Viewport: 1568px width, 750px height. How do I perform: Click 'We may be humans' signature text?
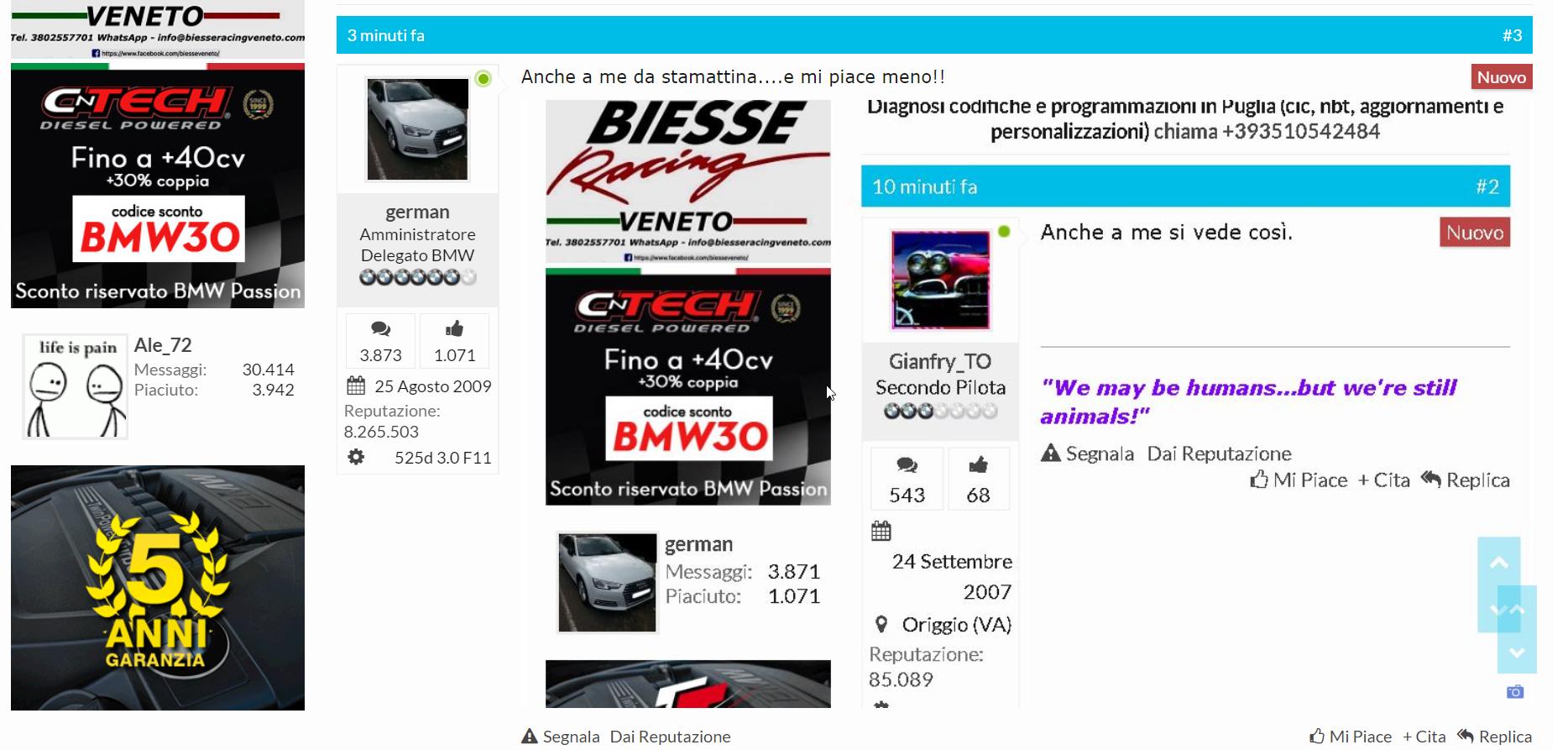click(x=1249, y=401)
